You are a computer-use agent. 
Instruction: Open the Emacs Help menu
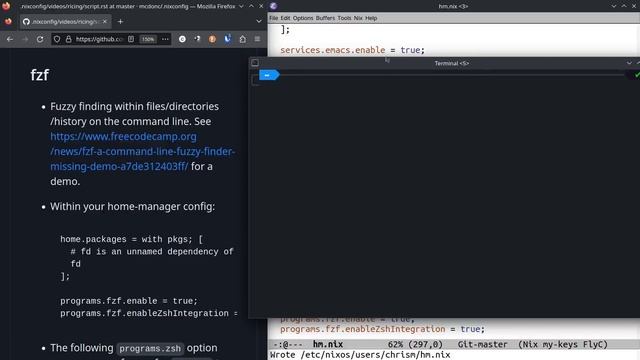(x=371, y=18)
